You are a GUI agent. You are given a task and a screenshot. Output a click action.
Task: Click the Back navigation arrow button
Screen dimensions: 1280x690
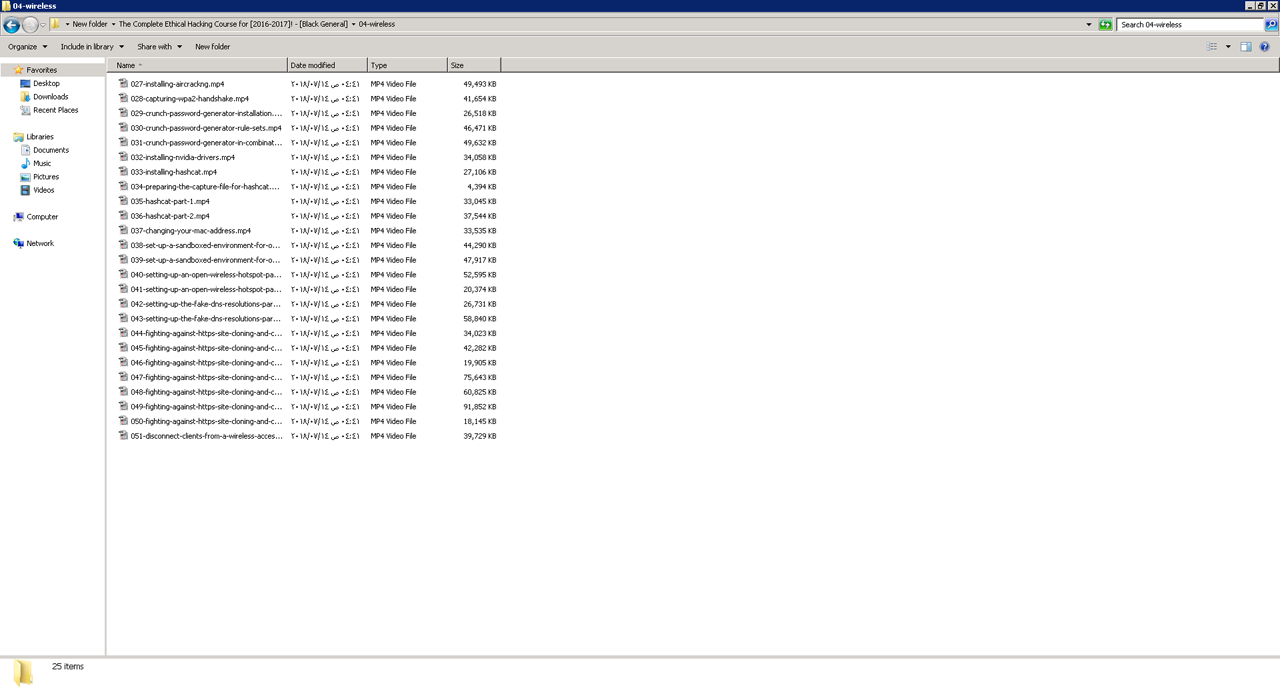[12, 25]
